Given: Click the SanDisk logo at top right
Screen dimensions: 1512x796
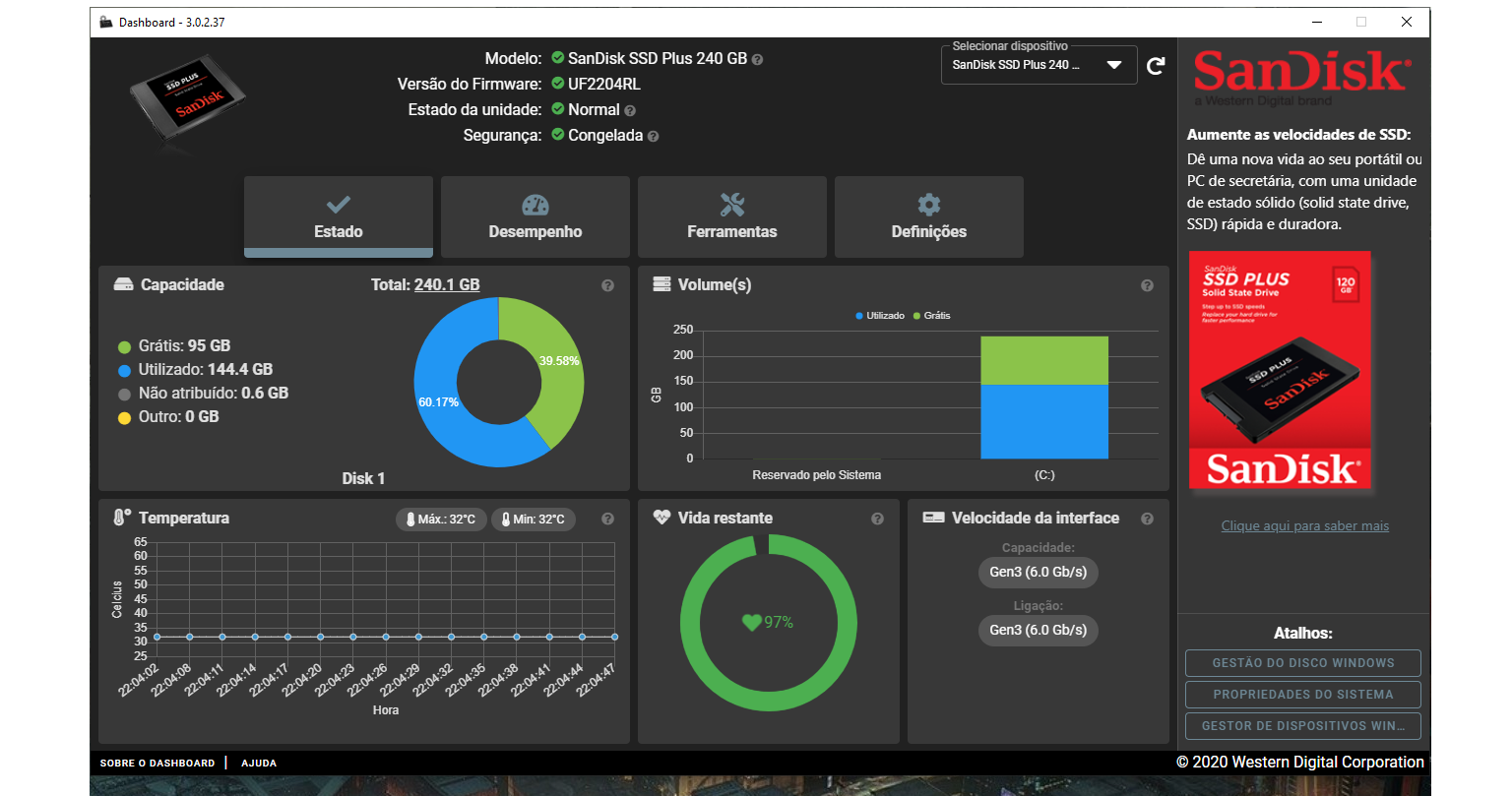Looking at the screenshot, I should pyautogui.click(x=1302, y=77).
